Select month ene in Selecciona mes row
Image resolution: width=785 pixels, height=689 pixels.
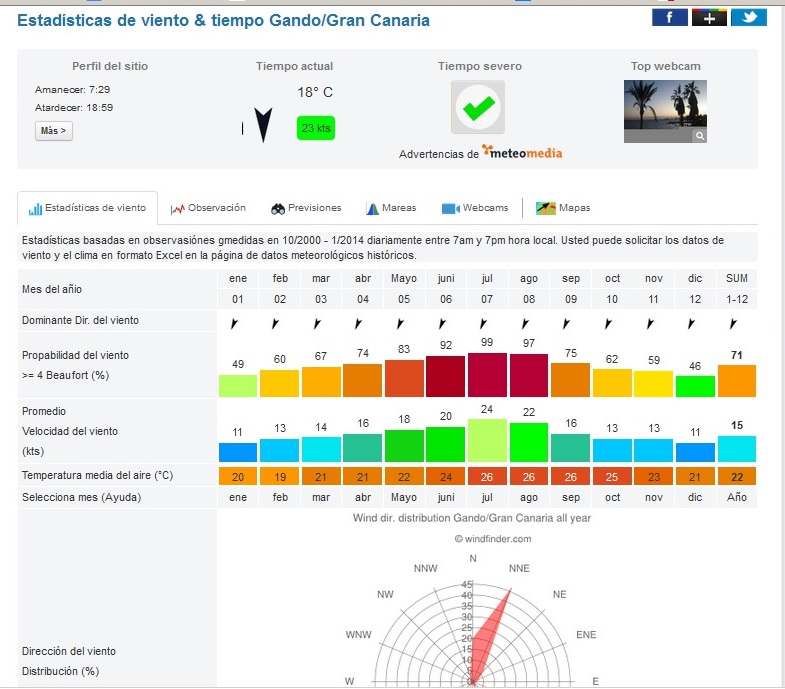click(x=238, y=497)
